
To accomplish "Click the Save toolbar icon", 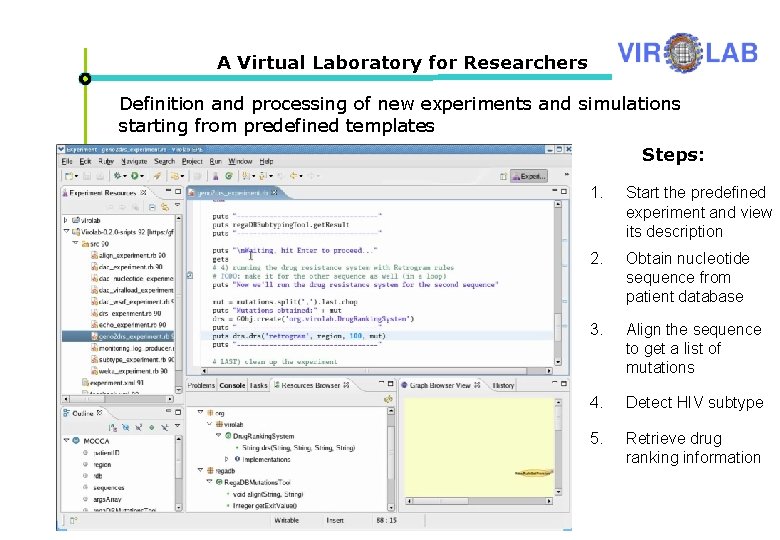I will (87, 176).
